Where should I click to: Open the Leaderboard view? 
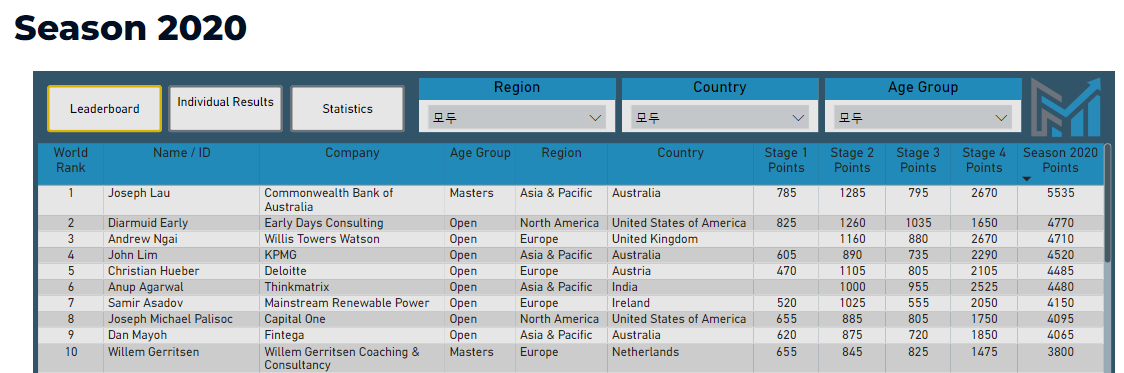pyautogui.click(x=105, y=109)
